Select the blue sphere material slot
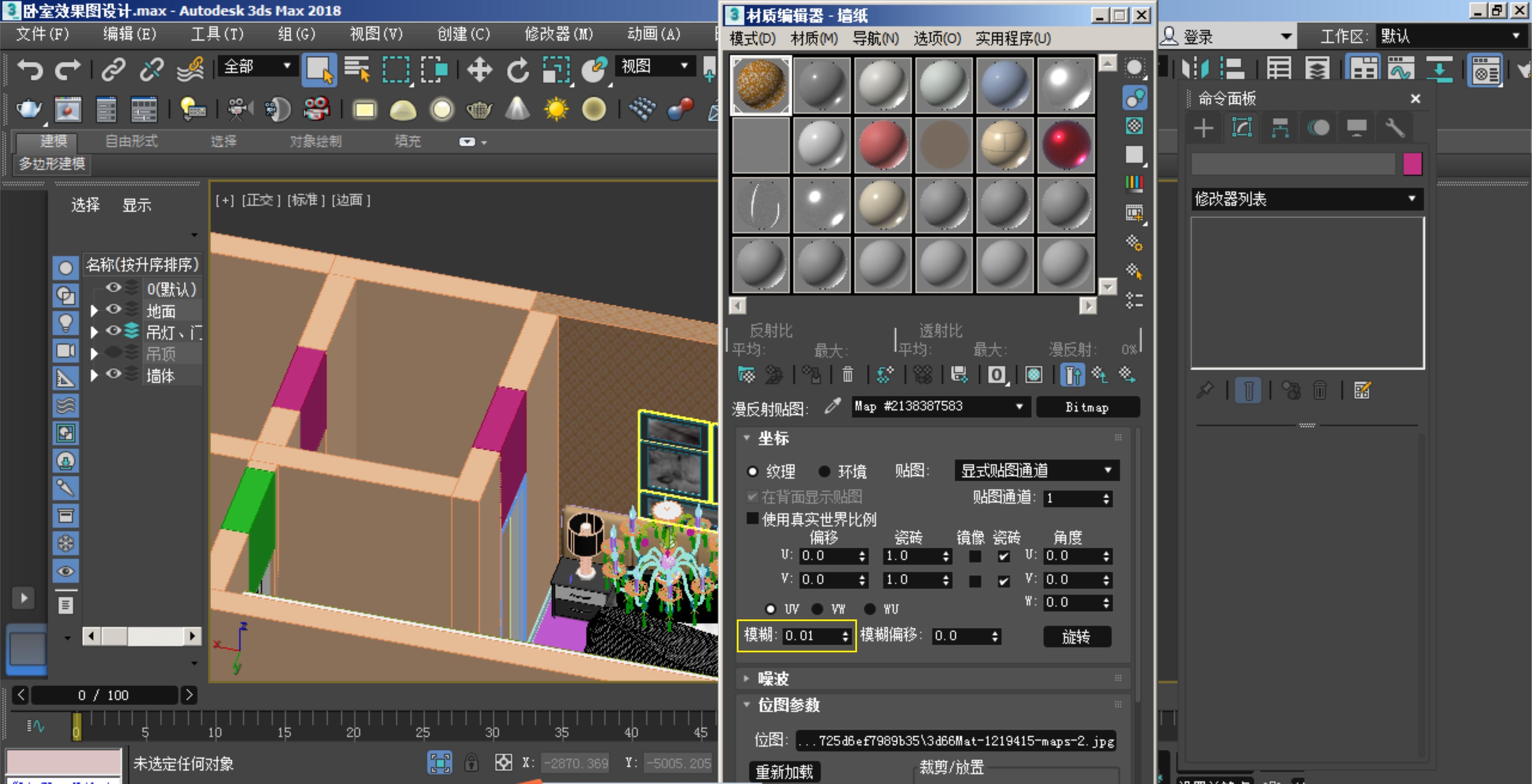 point(1005,85)
